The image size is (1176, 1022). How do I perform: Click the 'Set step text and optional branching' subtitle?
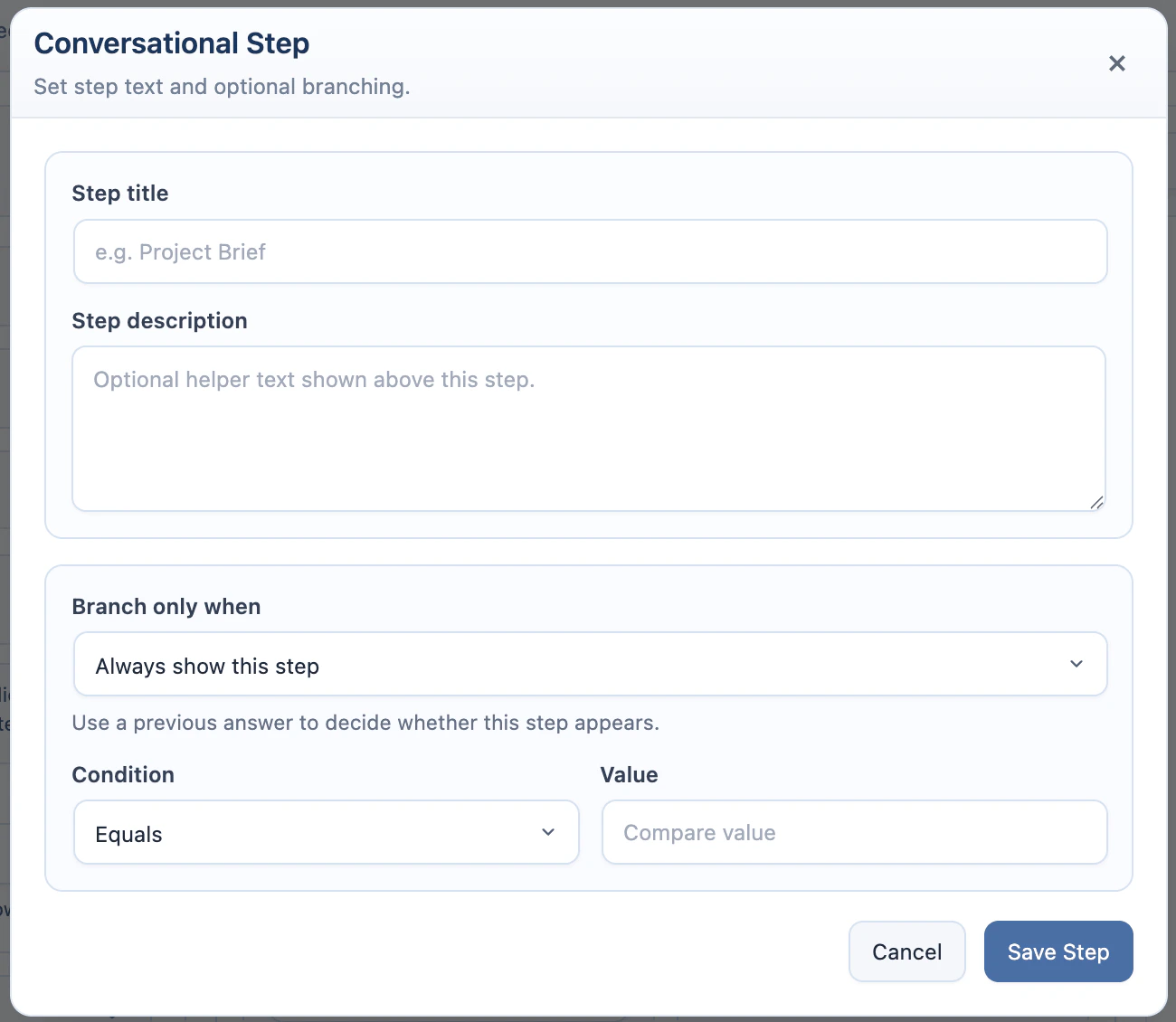(x=222, y=87)
